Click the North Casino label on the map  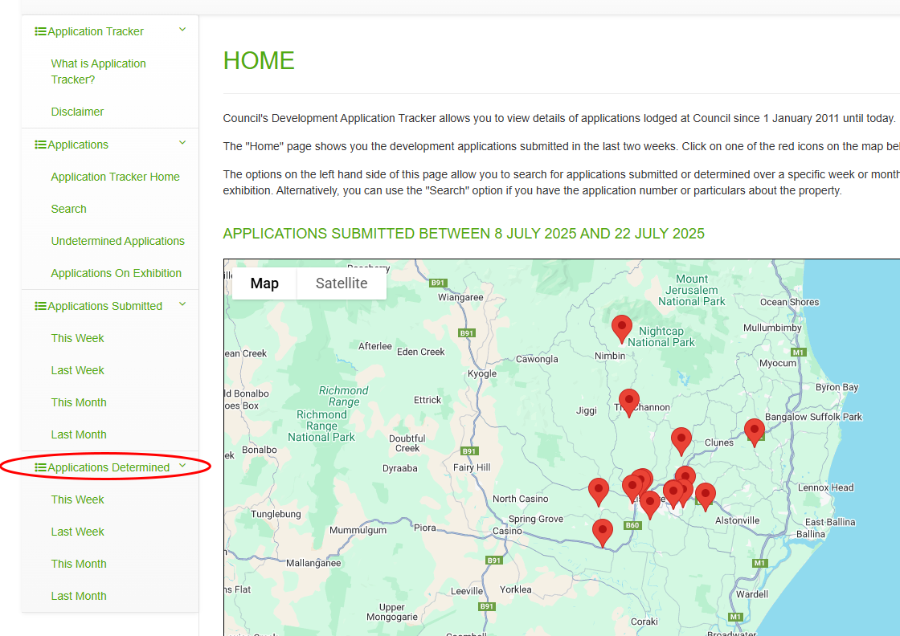pos(521,499)
